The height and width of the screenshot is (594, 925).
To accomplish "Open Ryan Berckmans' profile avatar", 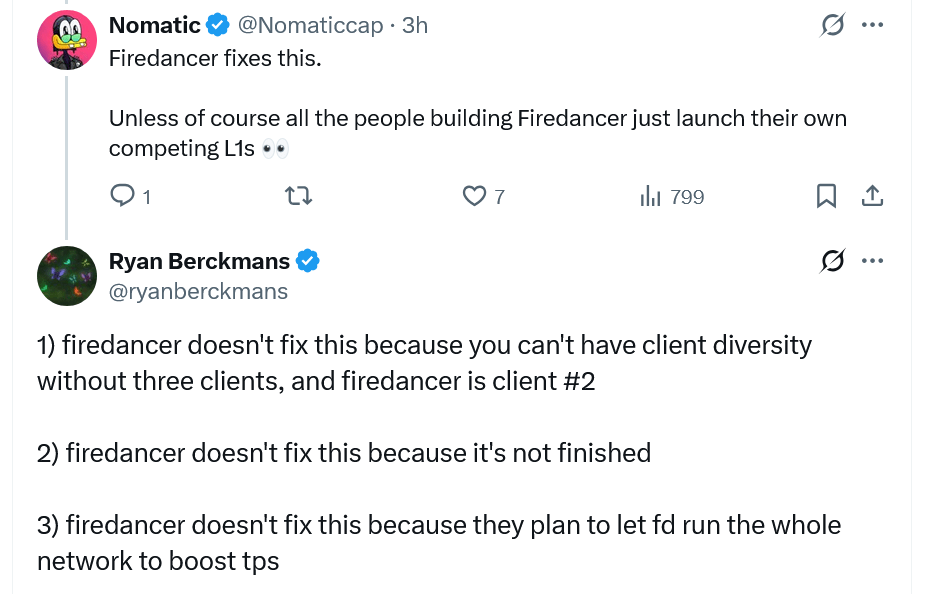I will click(x=66, y=275).
